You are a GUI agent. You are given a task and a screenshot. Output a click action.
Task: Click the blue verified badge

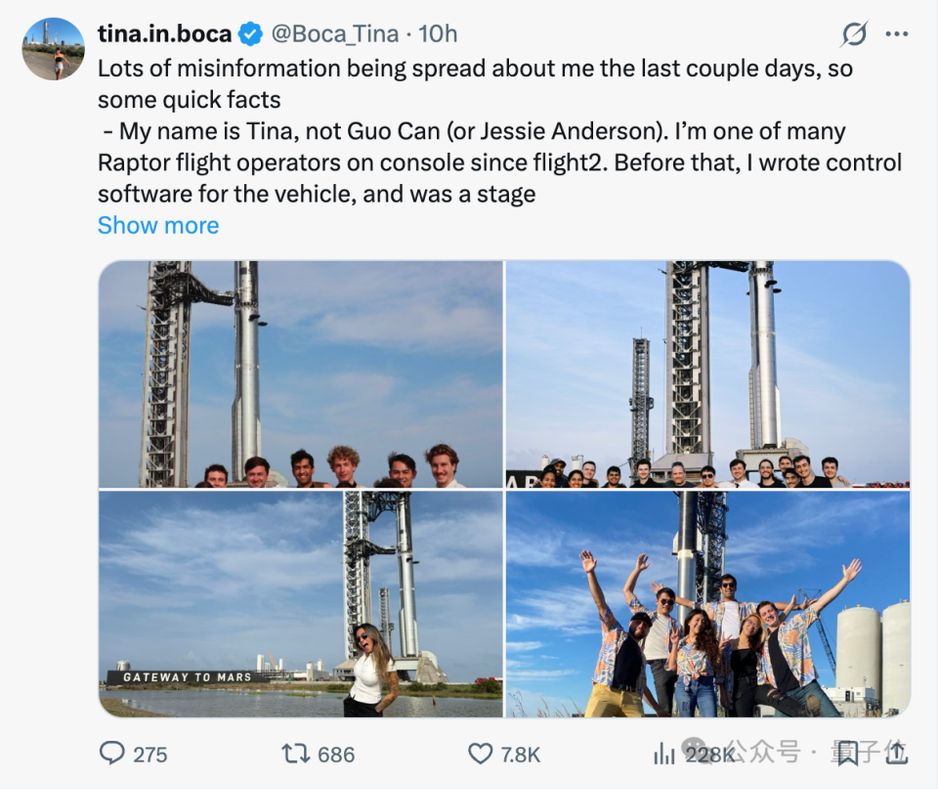pos(251,33)
